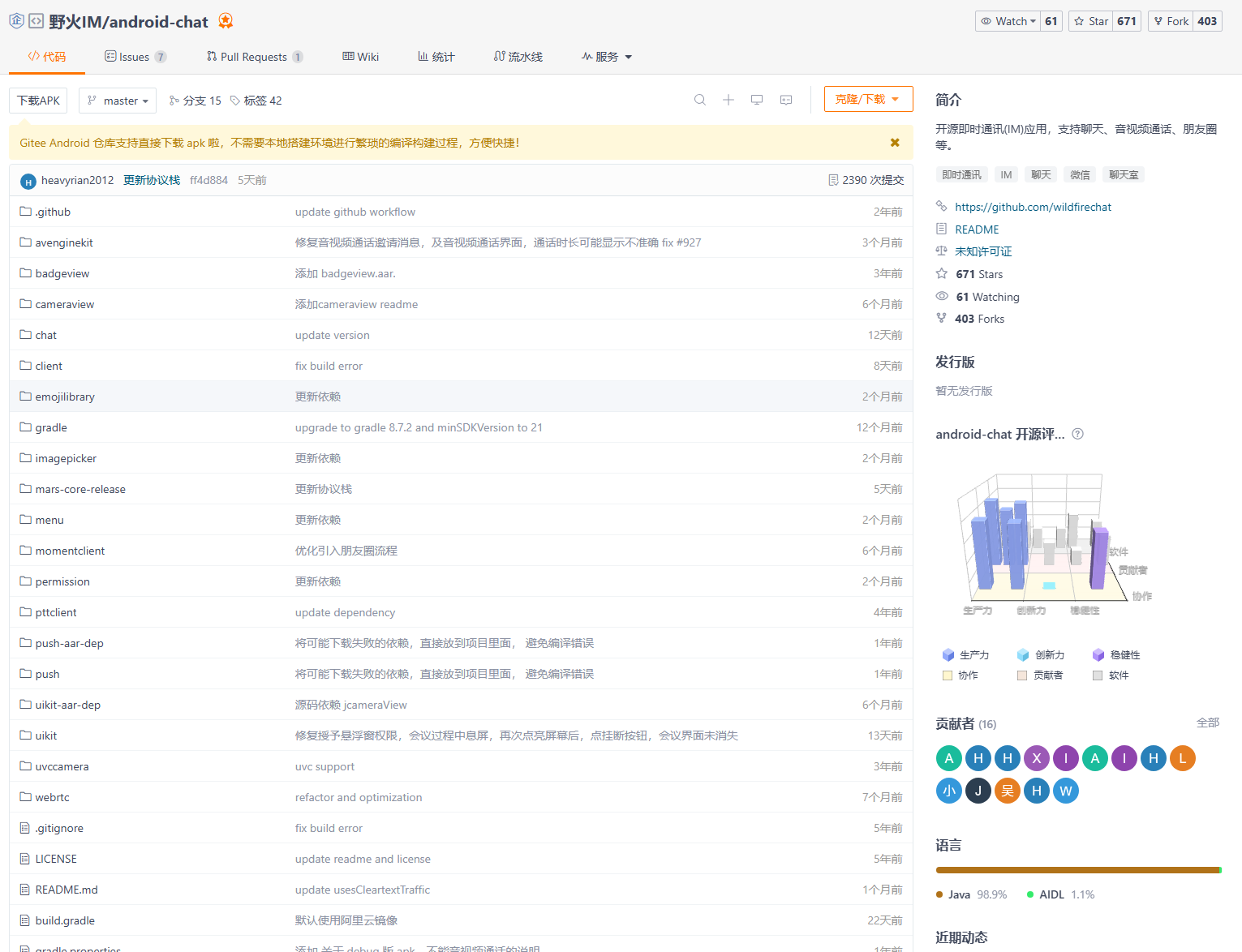Open the wildfirechat GitHub link
The image size is (1242, 952).
click(1033, 207)
